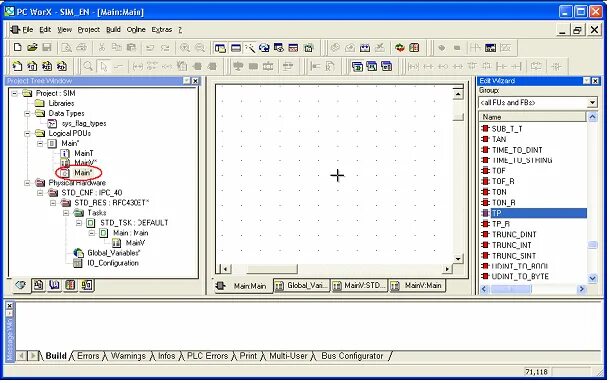Click the Edit Wizard wand icon
This screenshot has width=610, height=383.
tap(250, 48)
